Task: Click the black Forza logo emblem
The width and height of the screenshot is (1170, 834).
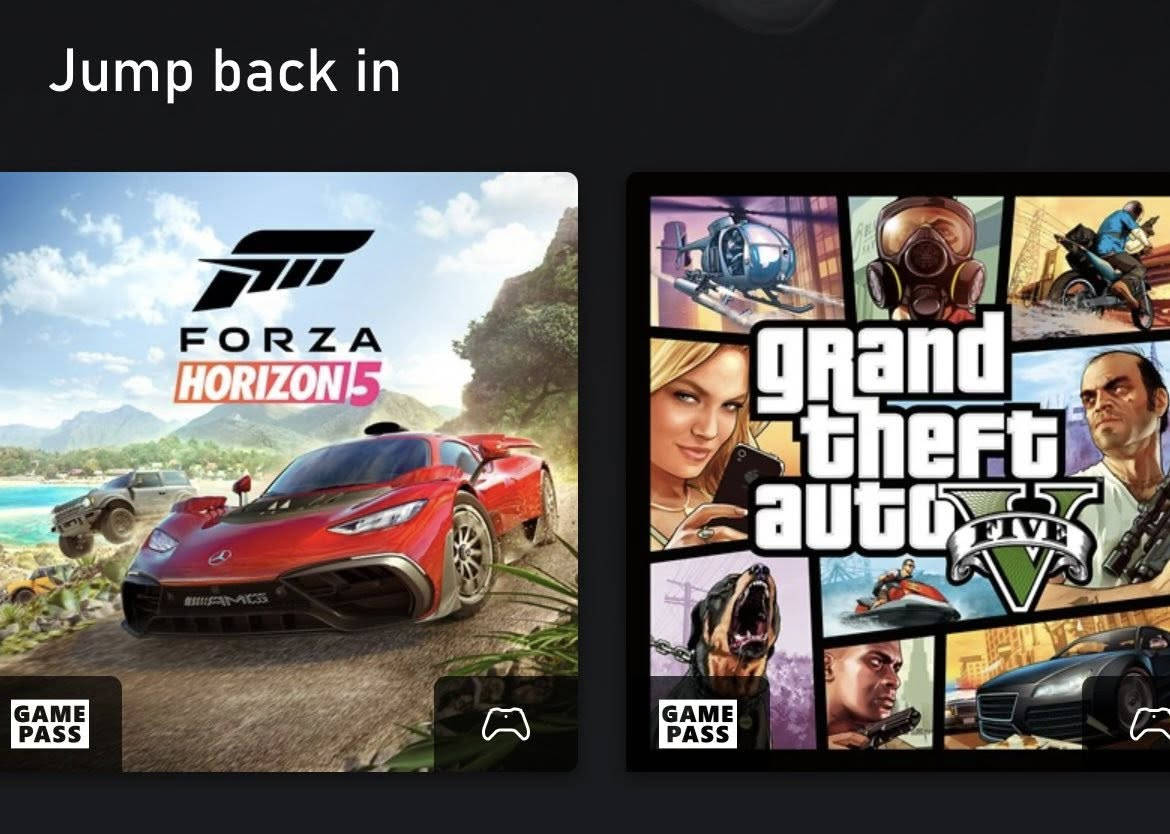Action: [x=284, y=269]
